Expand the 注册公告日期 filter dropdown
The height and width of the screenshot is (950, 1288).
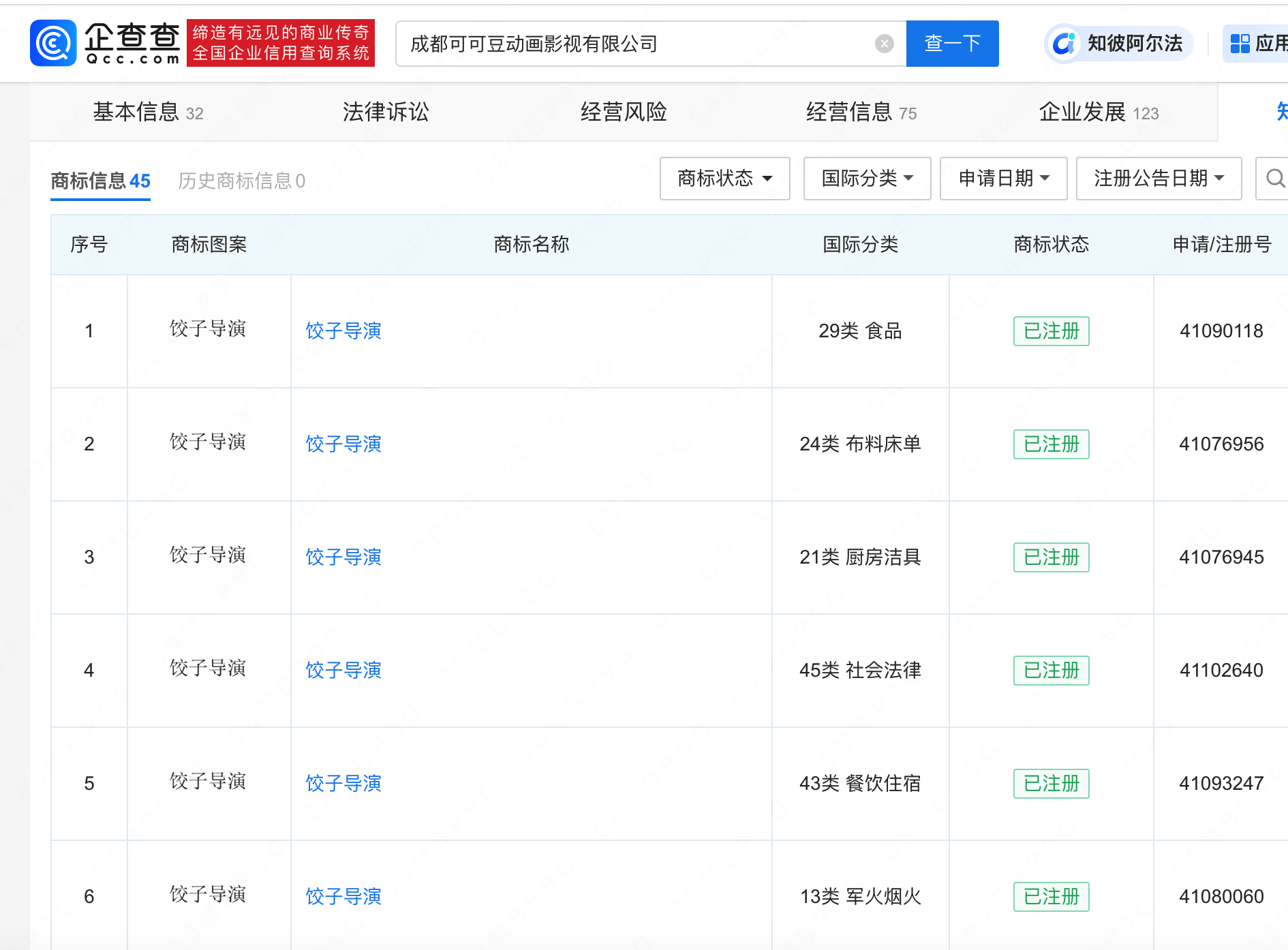click(x=1159, y=179)
